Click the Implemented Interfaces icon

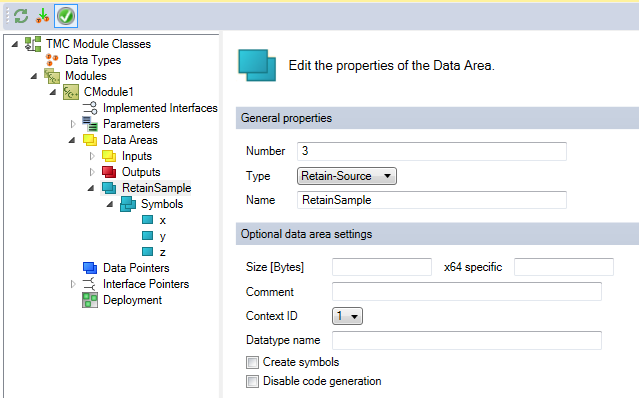90,108
